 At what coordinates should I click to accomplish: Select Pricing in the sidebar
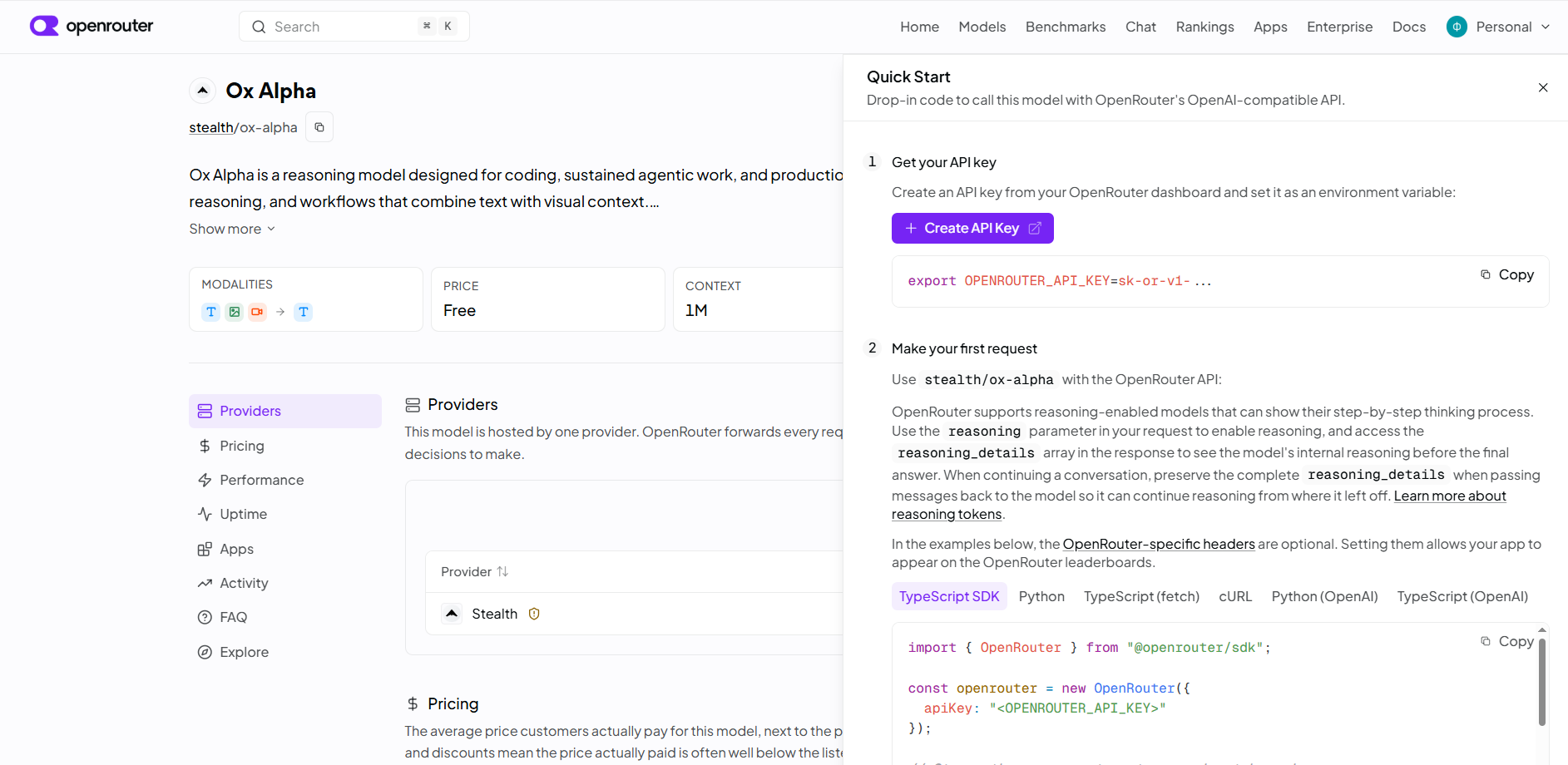click(x=285, y=446)
